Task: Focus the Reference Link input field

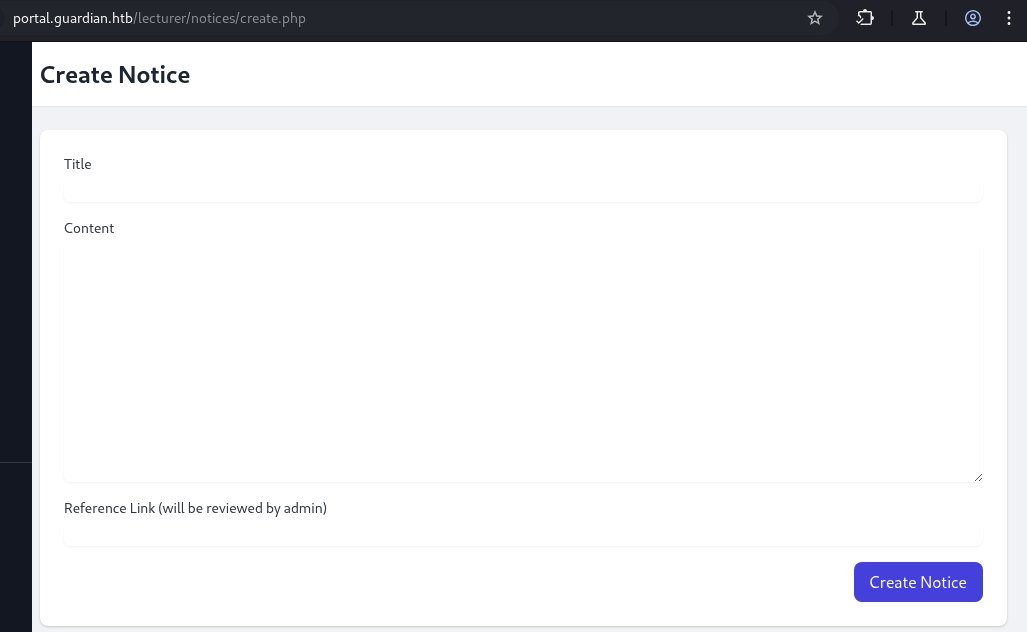Action: [x=523, y=535]
